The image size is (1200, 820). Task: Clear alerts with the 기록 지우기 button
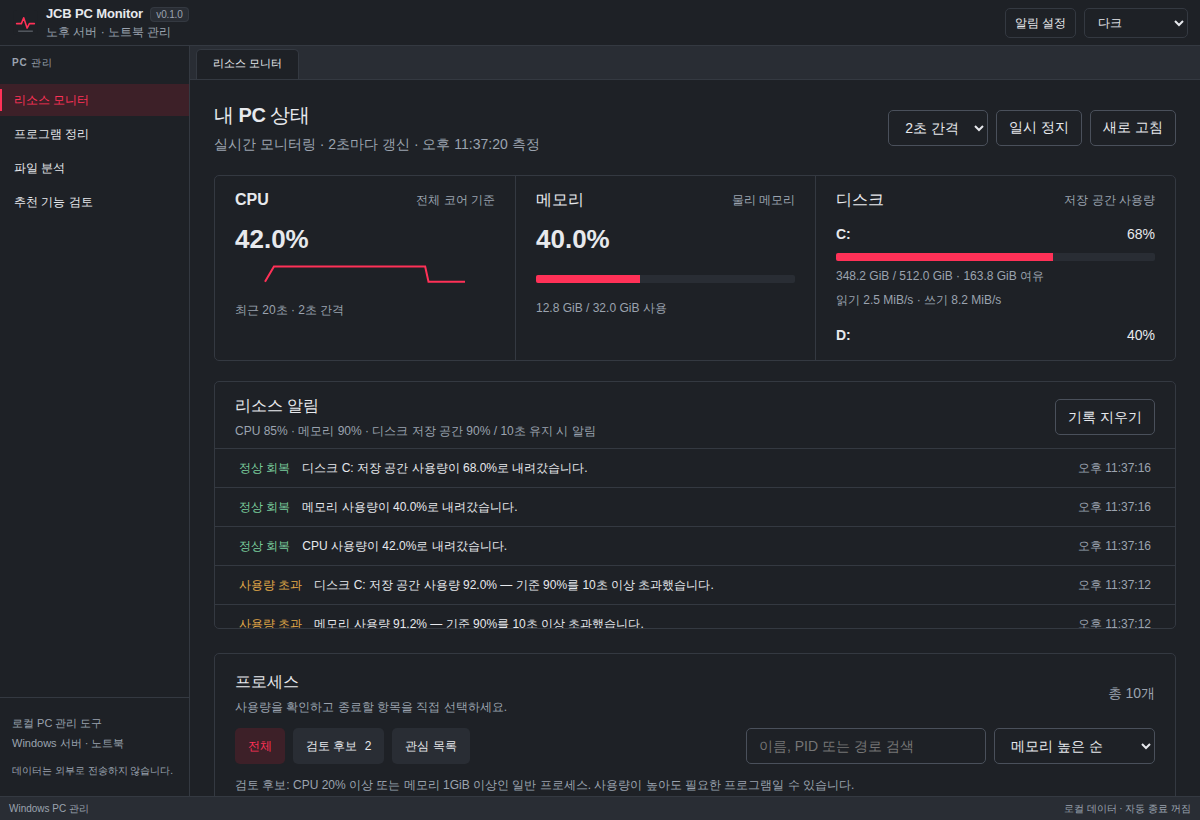1105,417
